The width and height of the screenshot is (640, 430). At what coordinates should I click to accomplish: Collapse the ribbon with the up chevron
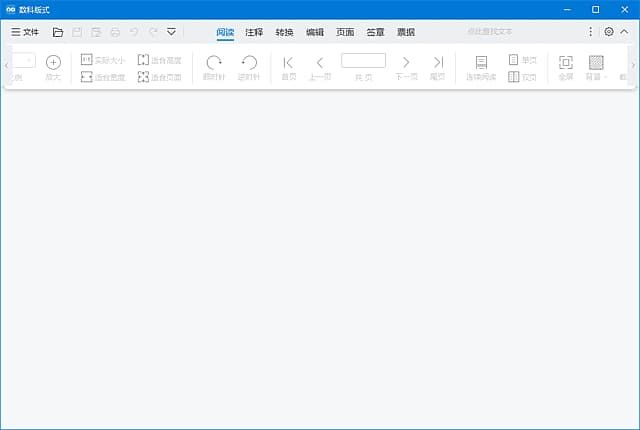pyautogui.click(x=624, y=32)
